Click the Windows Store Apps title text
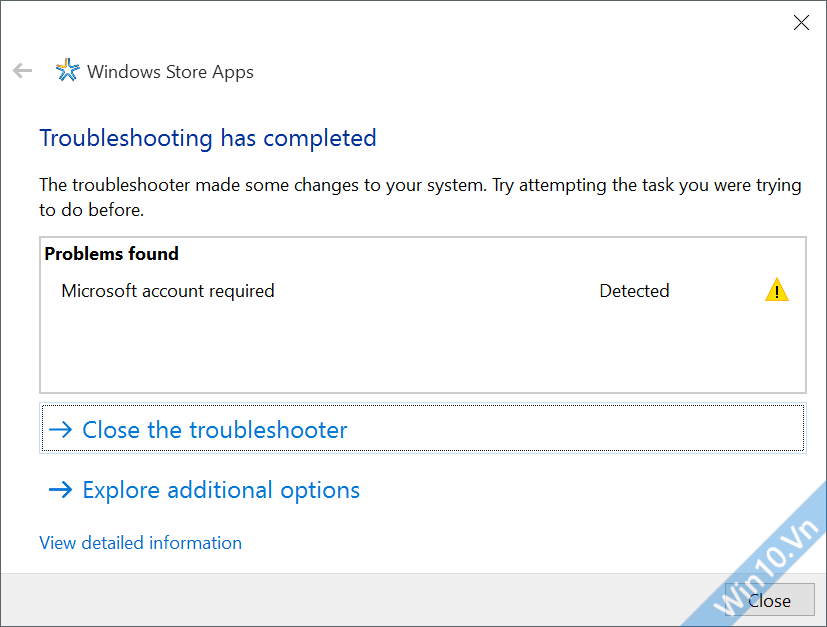Image resolution: width=827 pixels, height=627 pixels. pos(170,72)
